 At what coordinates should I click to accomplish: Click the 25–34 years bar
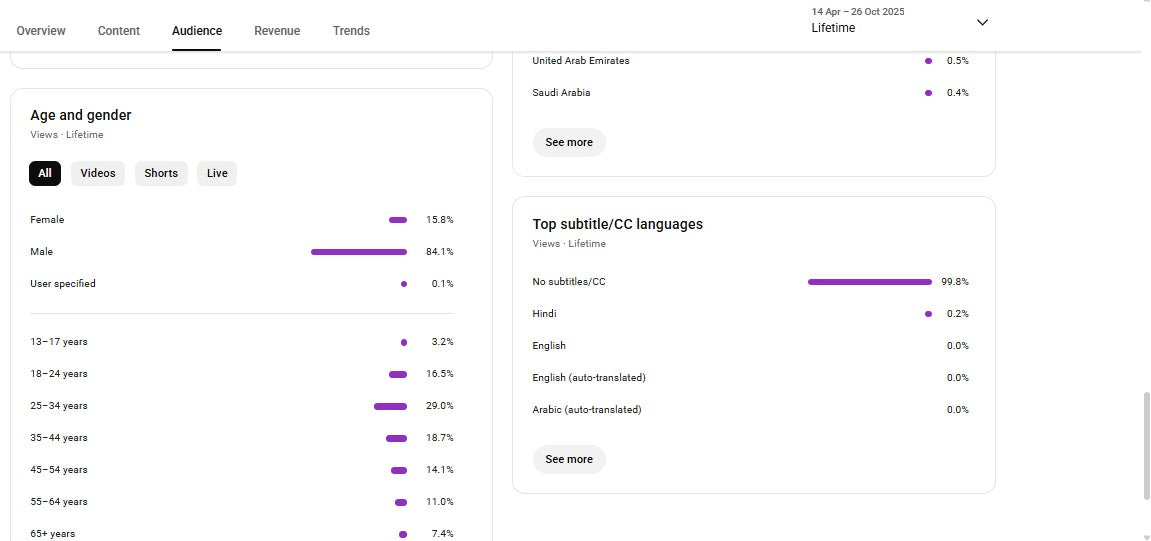[x=390, y=406]
